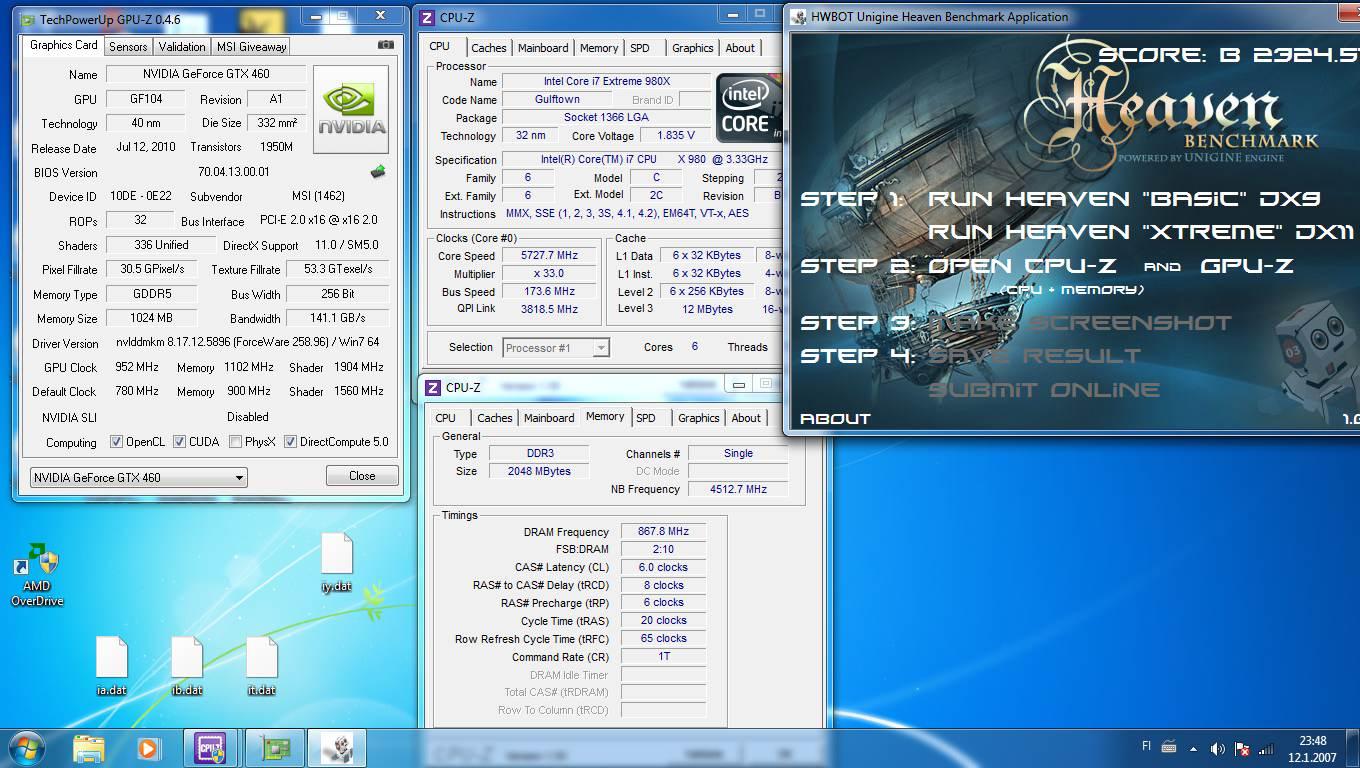
Task: Select the GPU-Z Graphics Card tab
Action: click(64, 45)
